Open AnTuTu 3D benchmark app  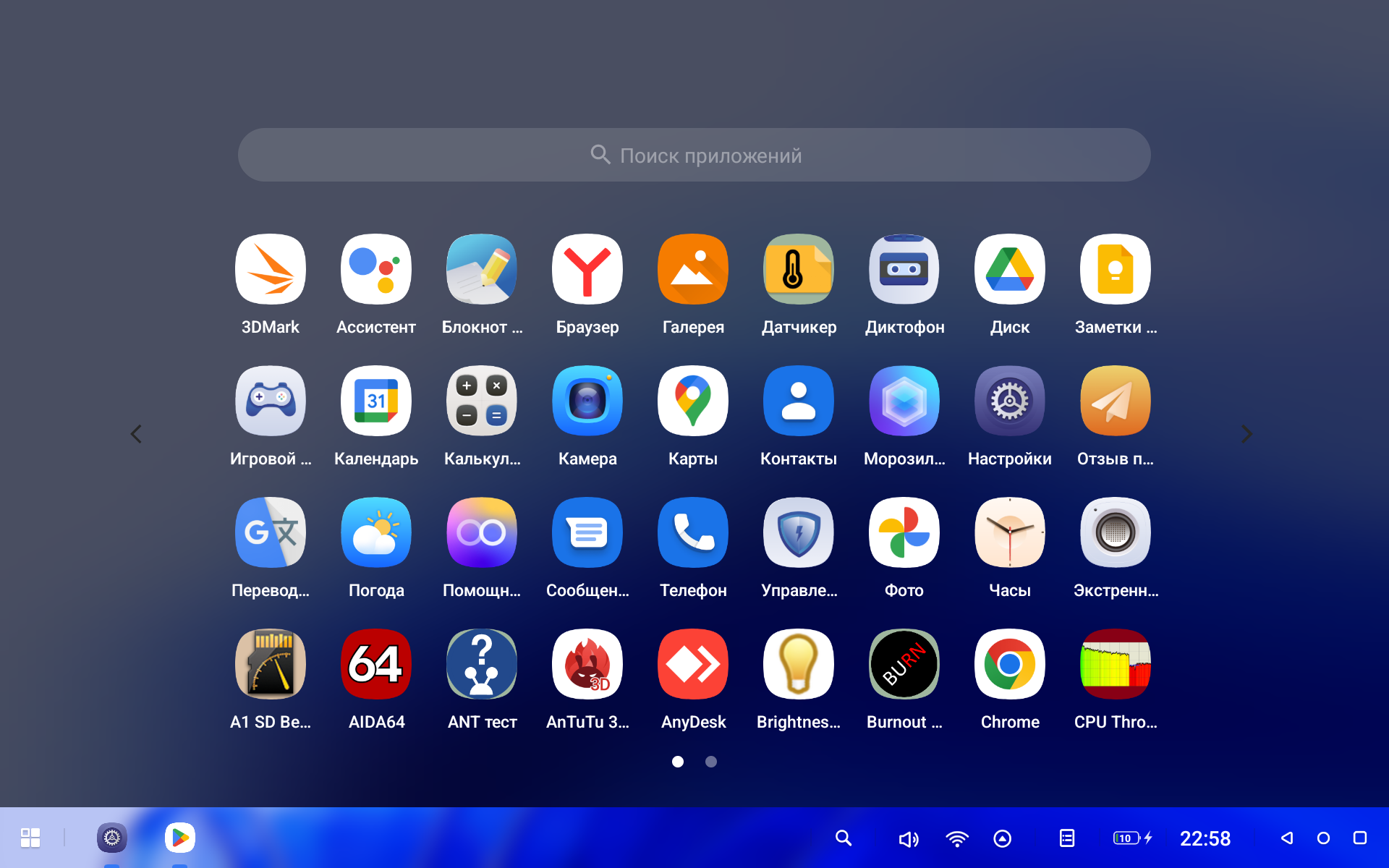tap(587, 664)
